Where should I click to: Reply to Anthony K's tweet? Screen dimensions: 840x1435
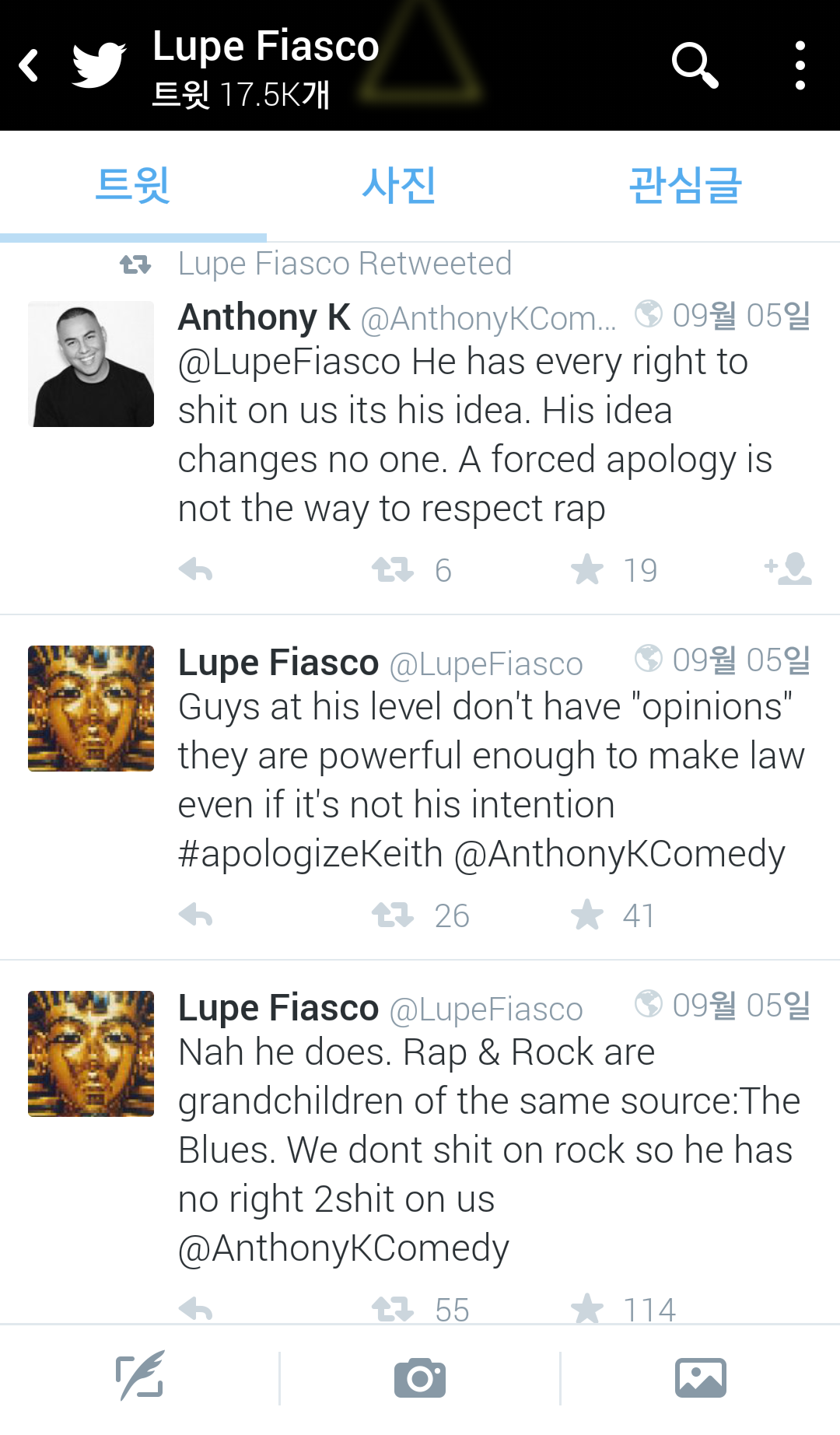click(x=195, y=570)
